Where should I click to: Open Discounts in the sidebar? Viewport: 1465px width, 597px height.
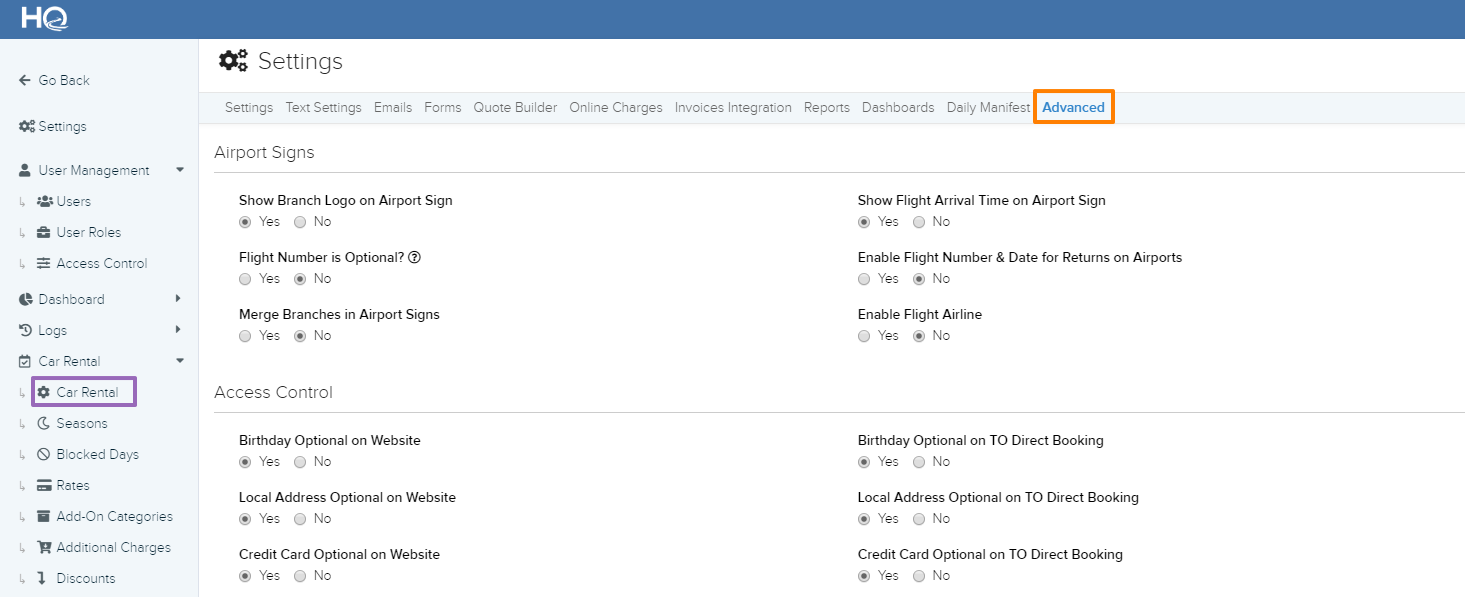click(85, 578)
